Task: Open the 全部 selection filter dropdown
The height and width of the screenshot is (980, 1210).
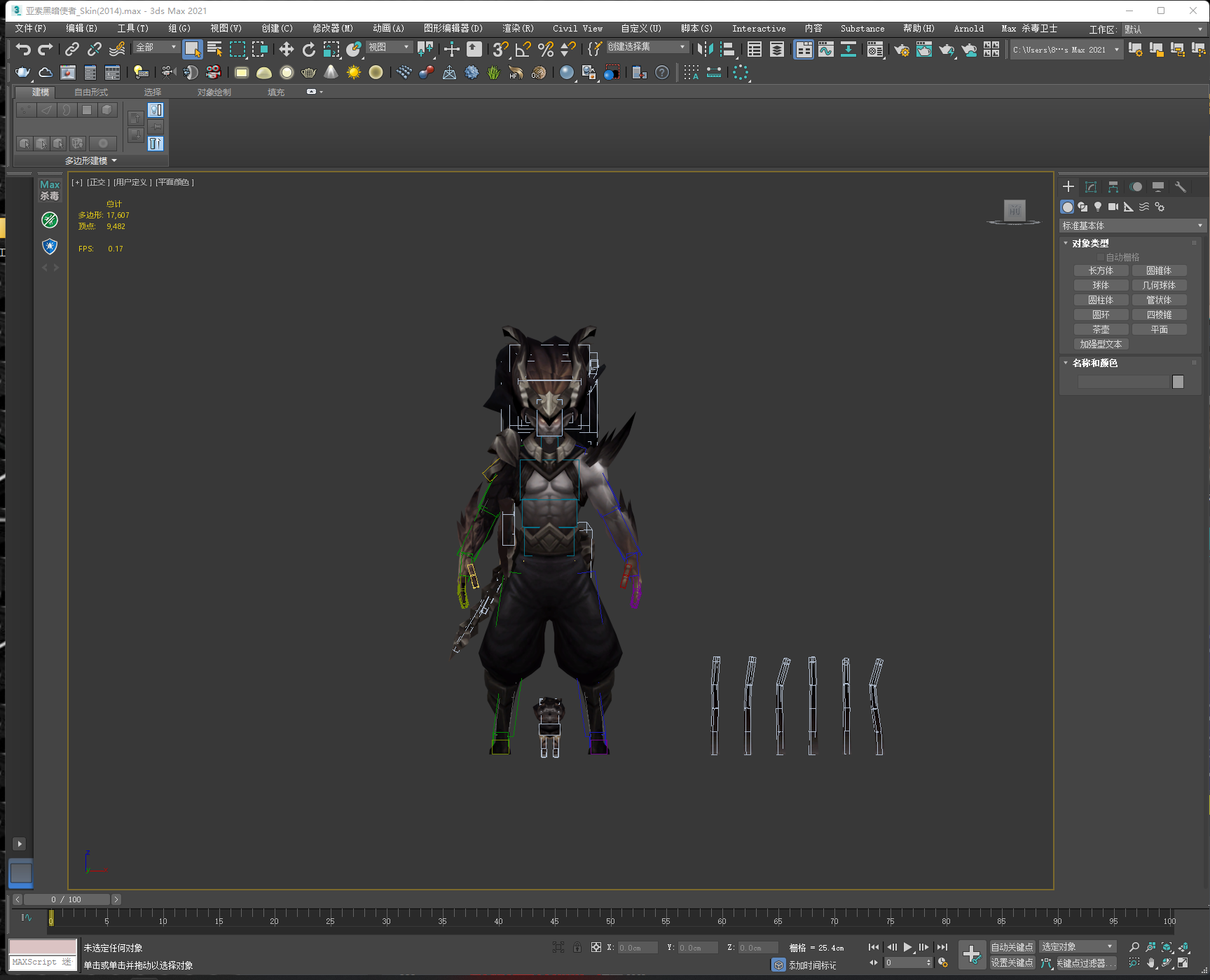Action: pos(156,47)
